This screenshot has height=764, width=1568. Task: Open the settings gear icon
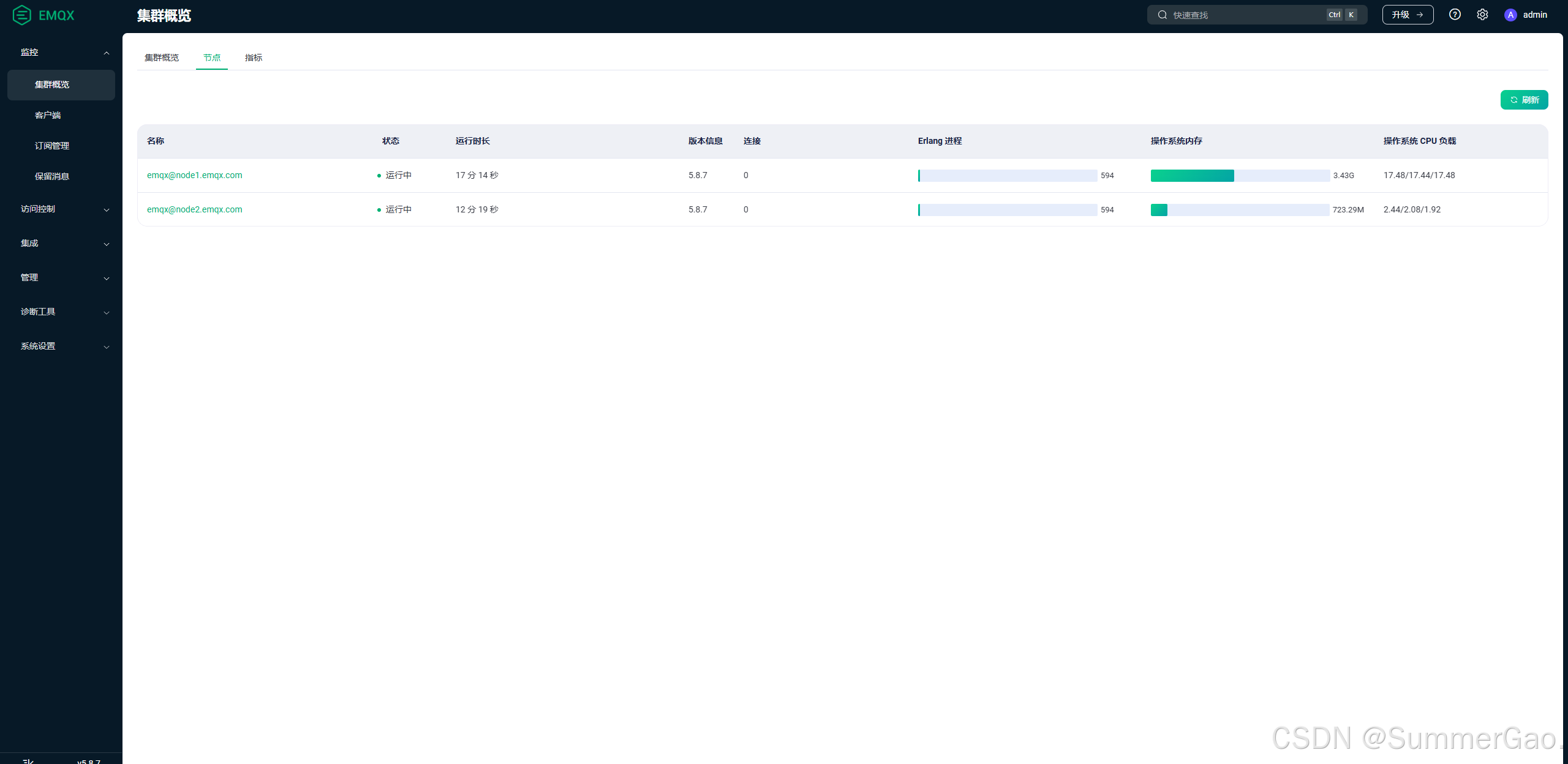[x=1482, y=15]
